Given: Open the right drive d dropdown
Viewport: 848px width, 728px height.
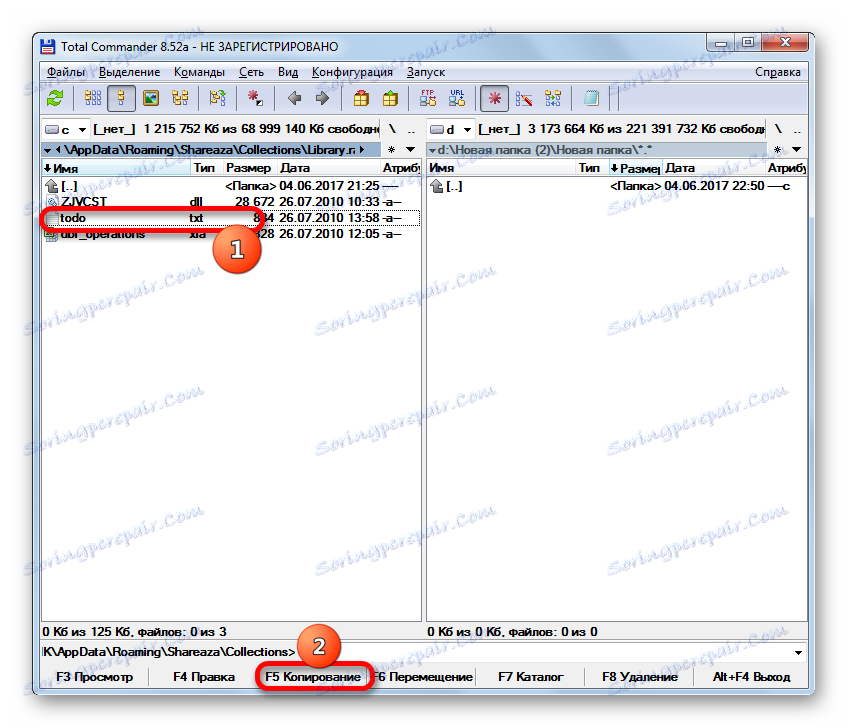Looking at the screenshot, I should coord(451,129).
